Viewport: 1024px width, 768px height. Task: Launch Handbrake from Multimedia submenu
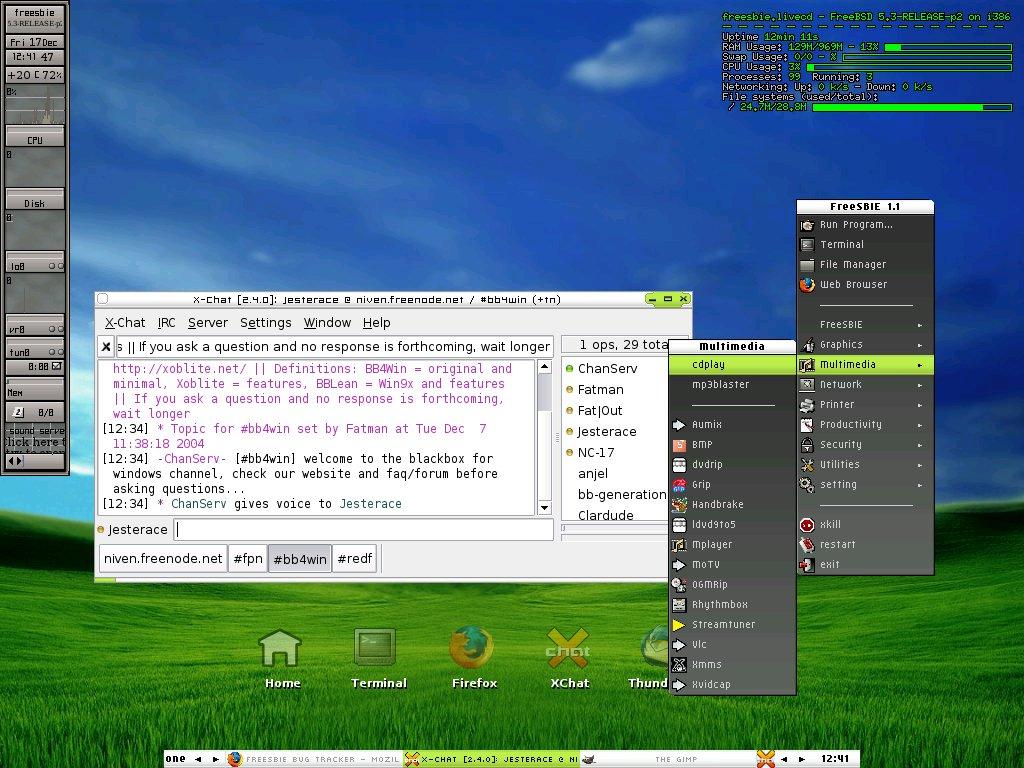pos(732,504)
